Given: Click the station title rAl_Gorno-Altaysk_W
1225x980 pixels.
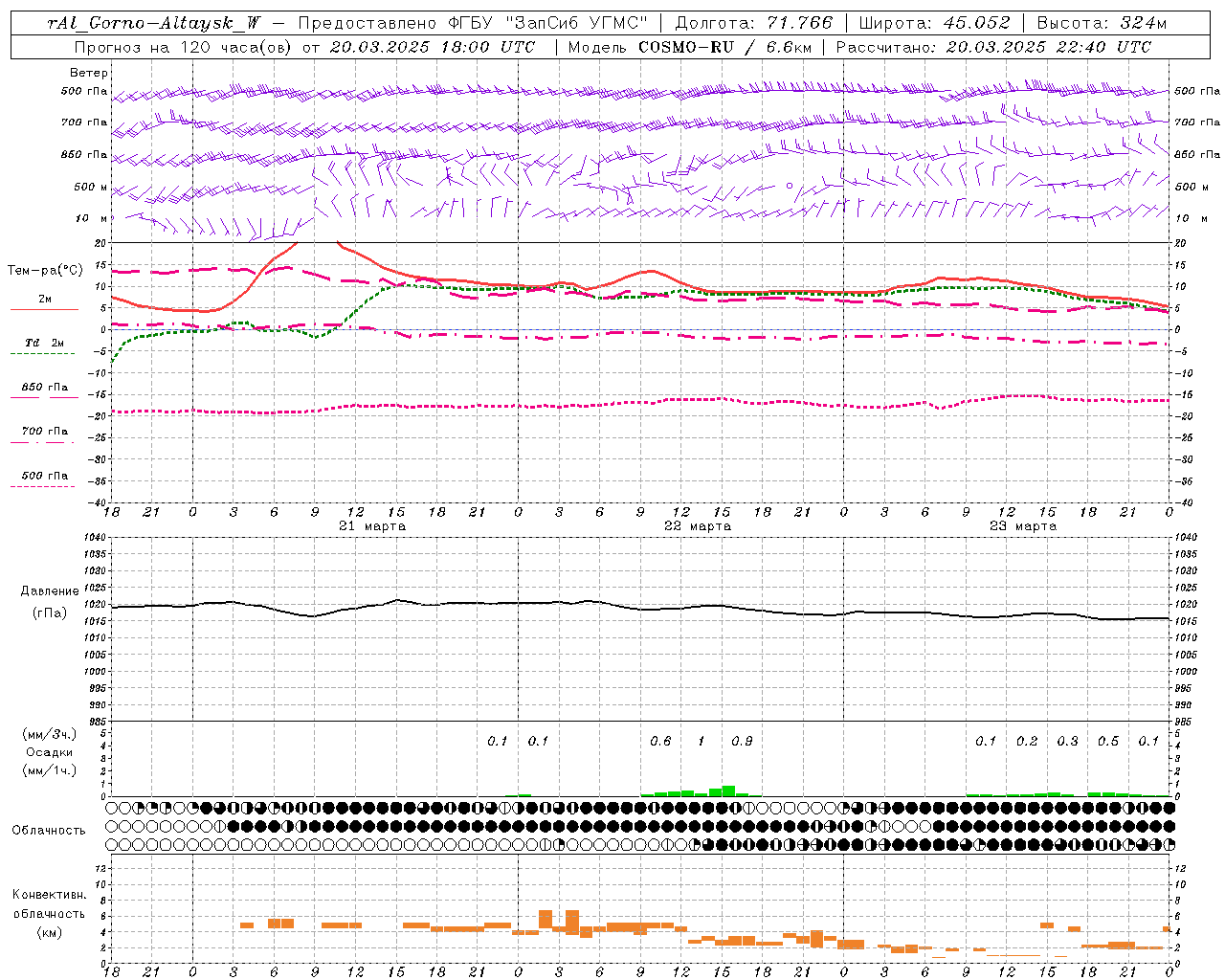Looking at the screenshot, I should pyautogui.click(x=154, y=23).
